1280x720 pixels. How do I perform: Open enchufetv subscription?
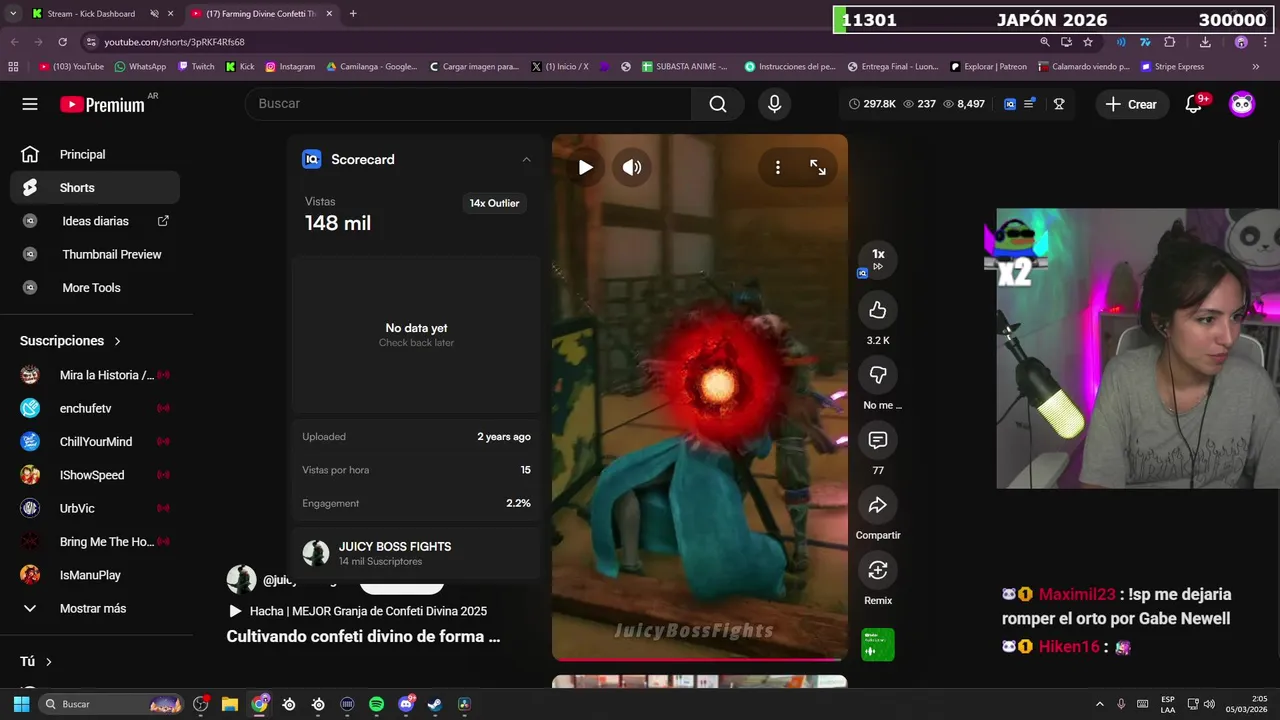coord(95,408)
